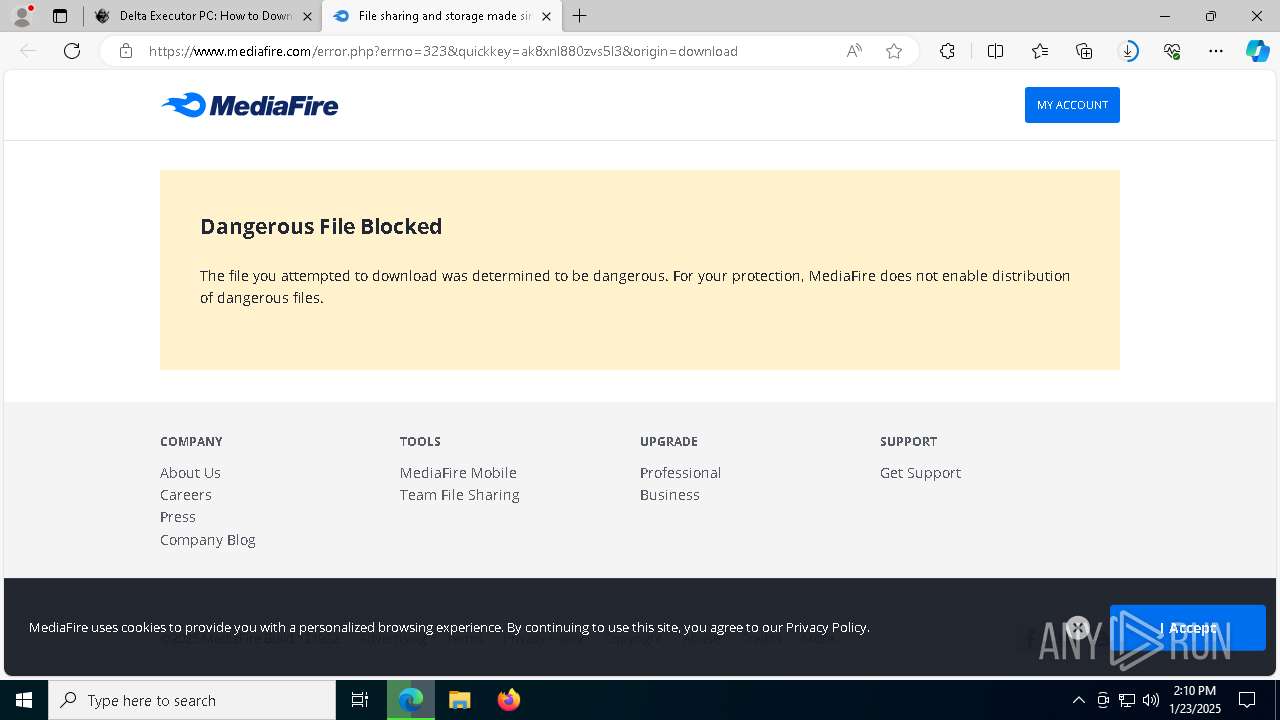The image size is (1280, 720).
Task: Click the COMPANY footer heading
Action: point(191,441)
